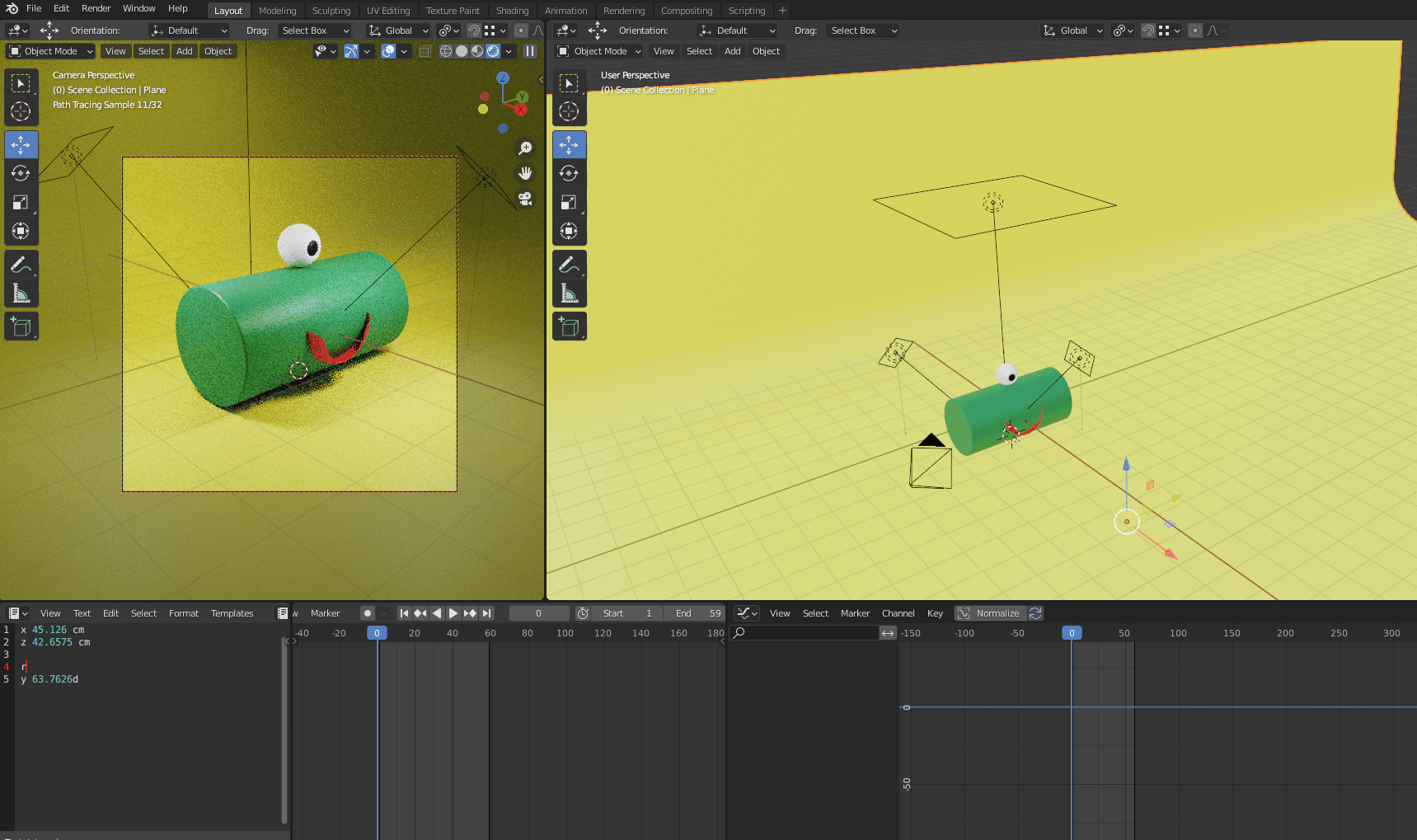Toggle gizmo visibility in left viewport header
The height and width of the screenshot is (840, 1417).
coord(351,51)
